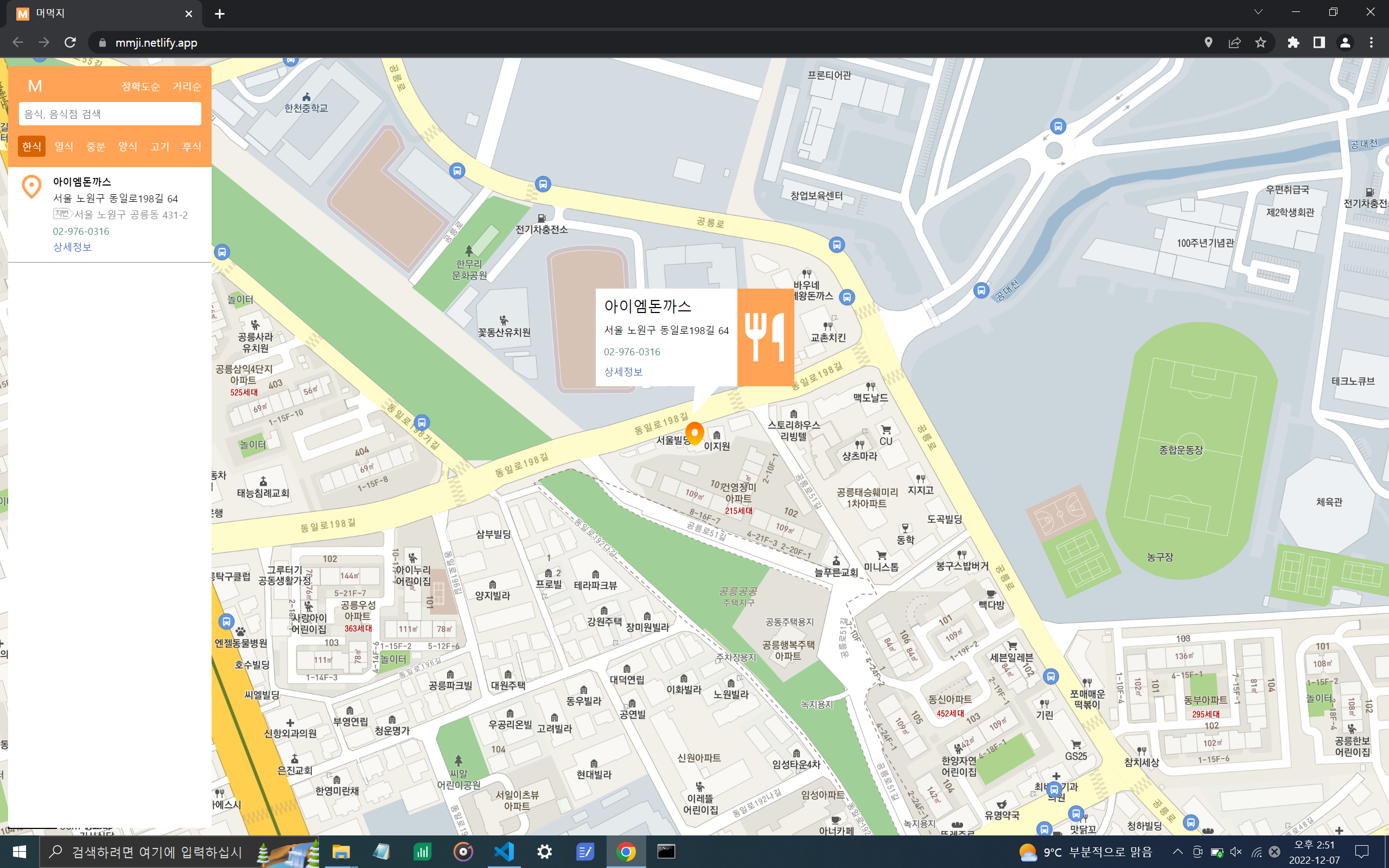Click the M logo in the orange panel
The height and width of the screenshot is (868, 1389).
[35, 86]
